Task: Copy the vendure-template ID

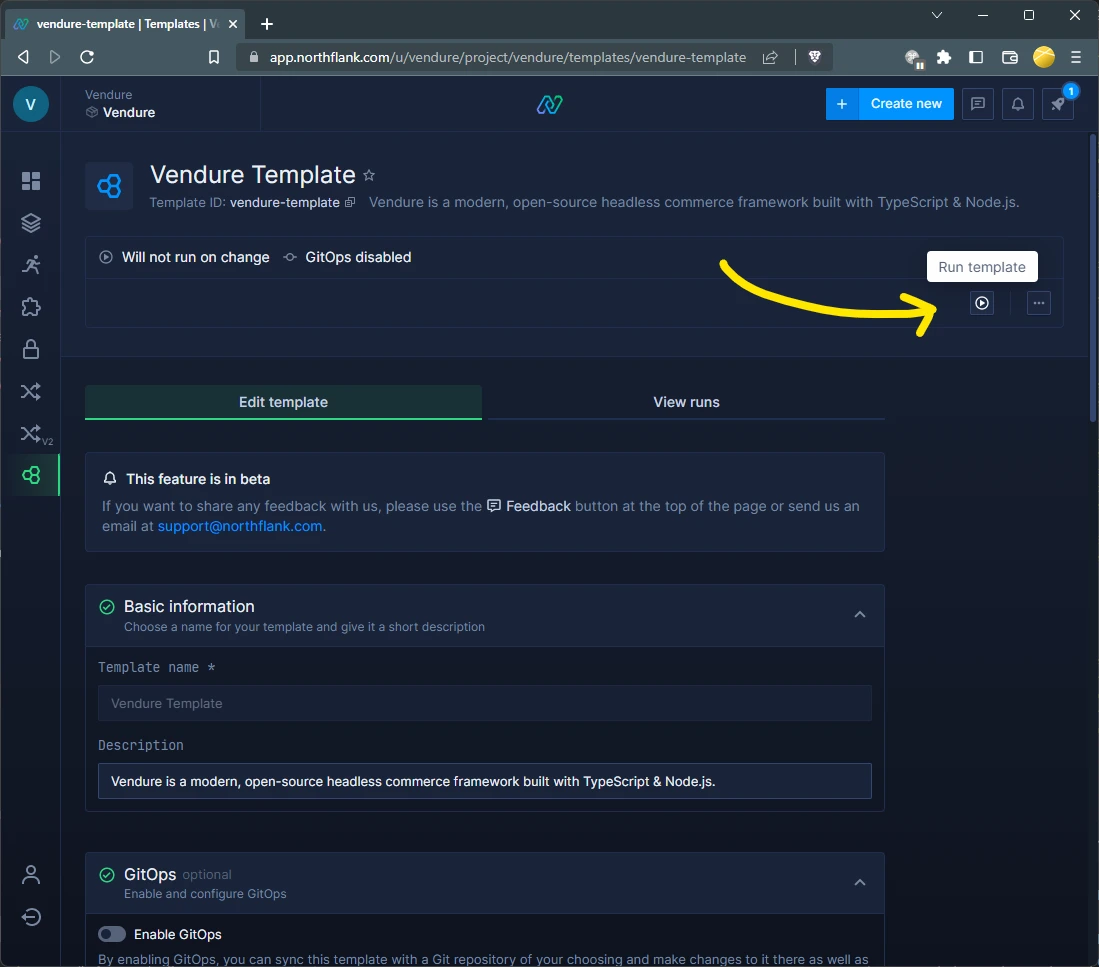Action: pyautogui.click(x=350, y=203)
